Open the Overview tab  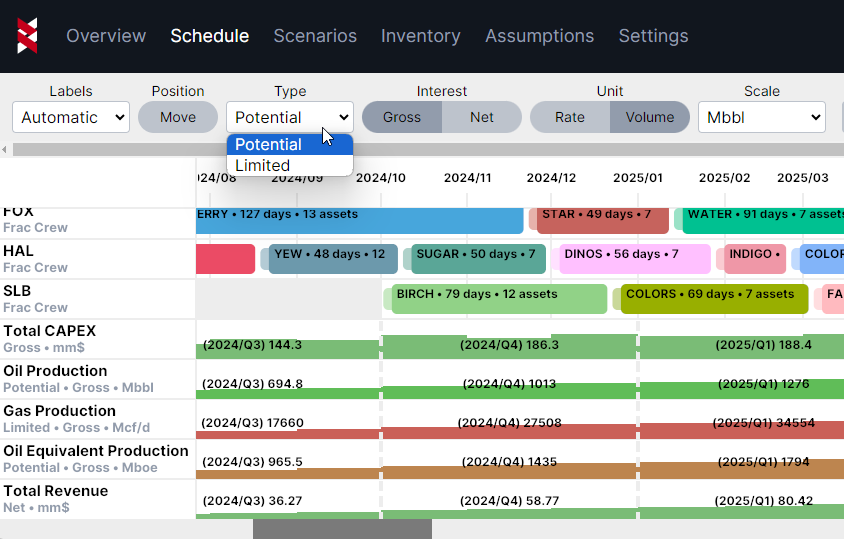point(106,36)
